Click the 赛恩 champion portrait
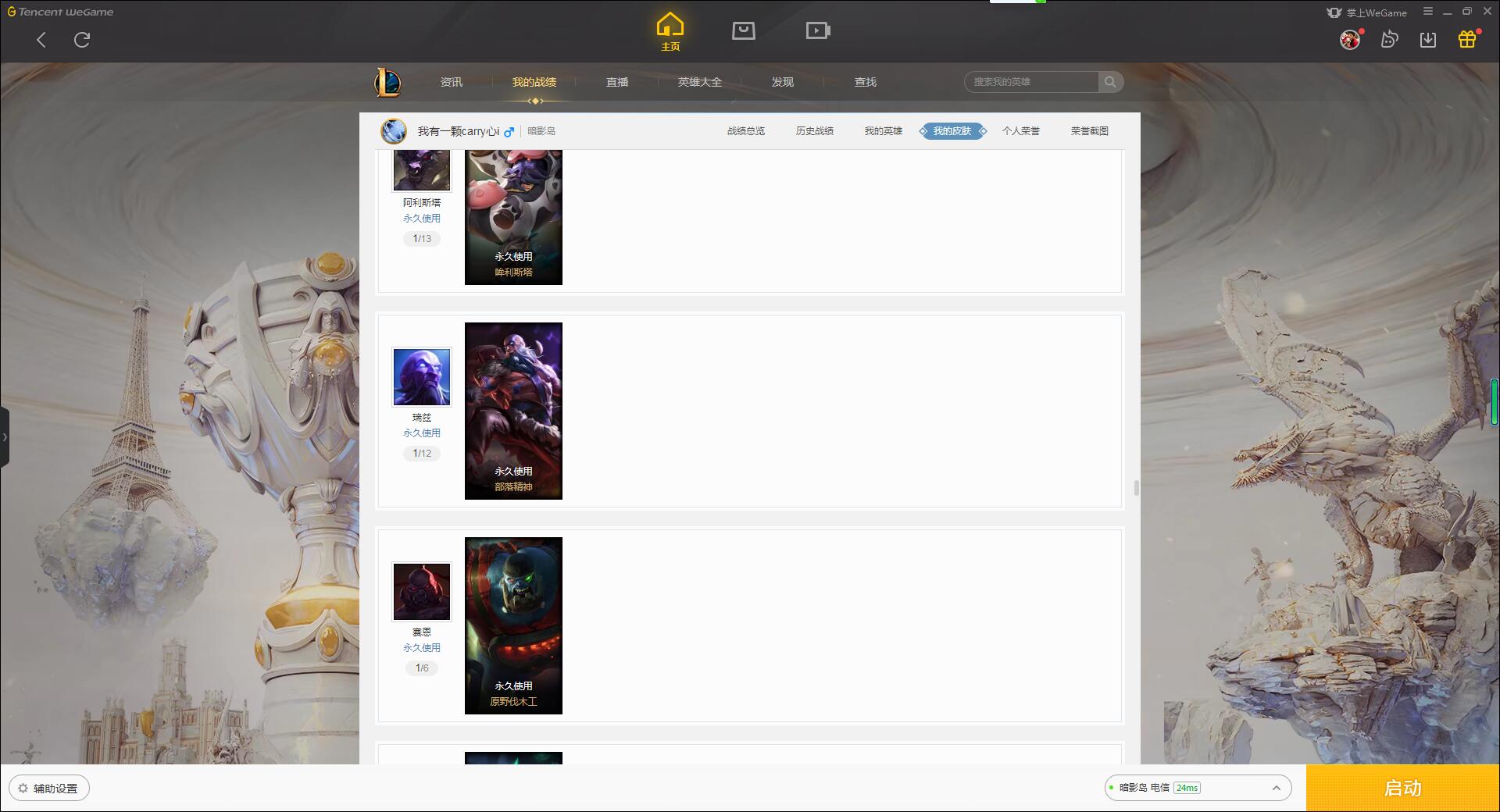 (422, 592)
